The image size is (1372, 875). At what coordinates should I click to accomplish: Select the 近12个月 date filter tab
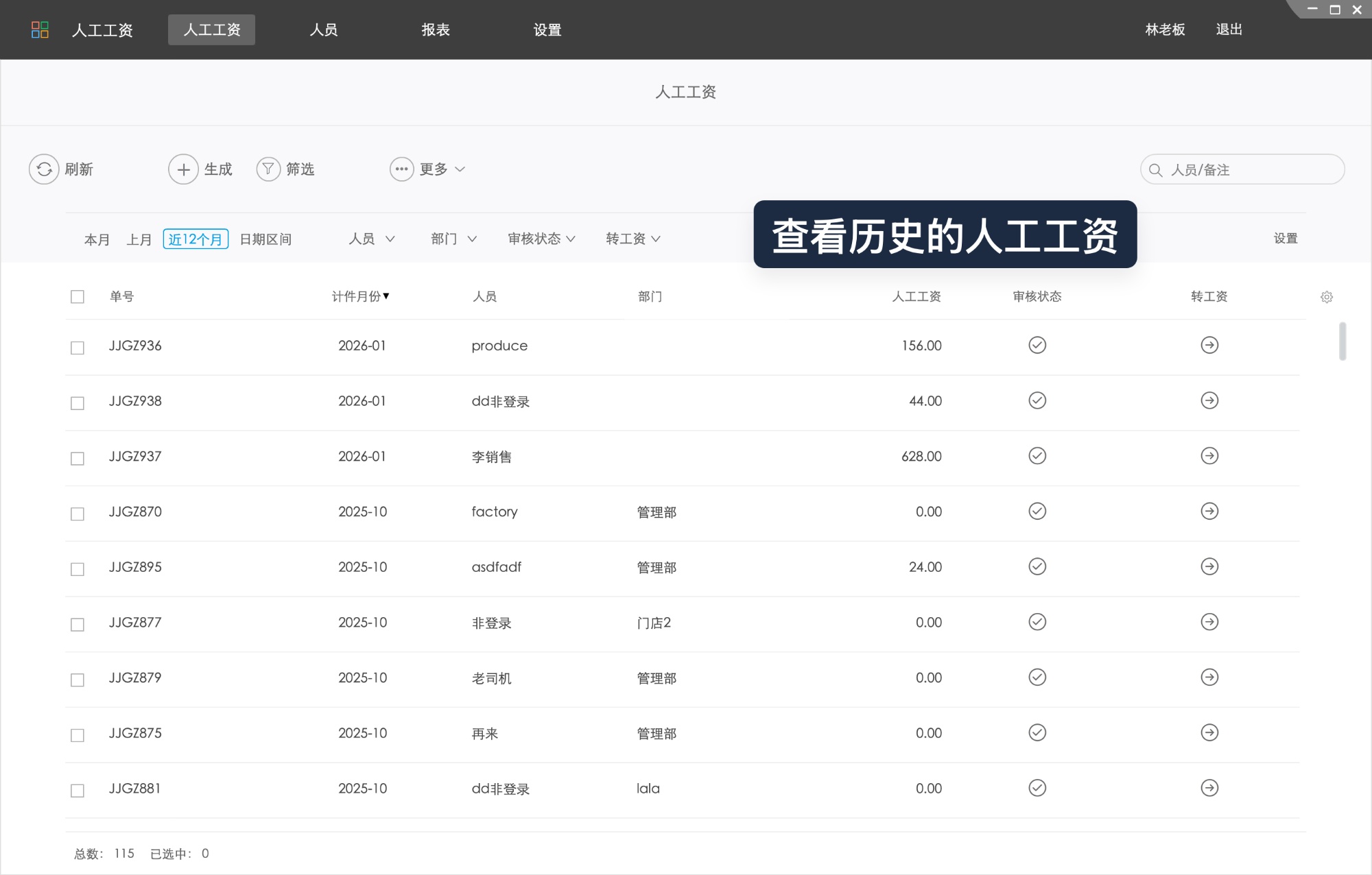tap(196, 239)
